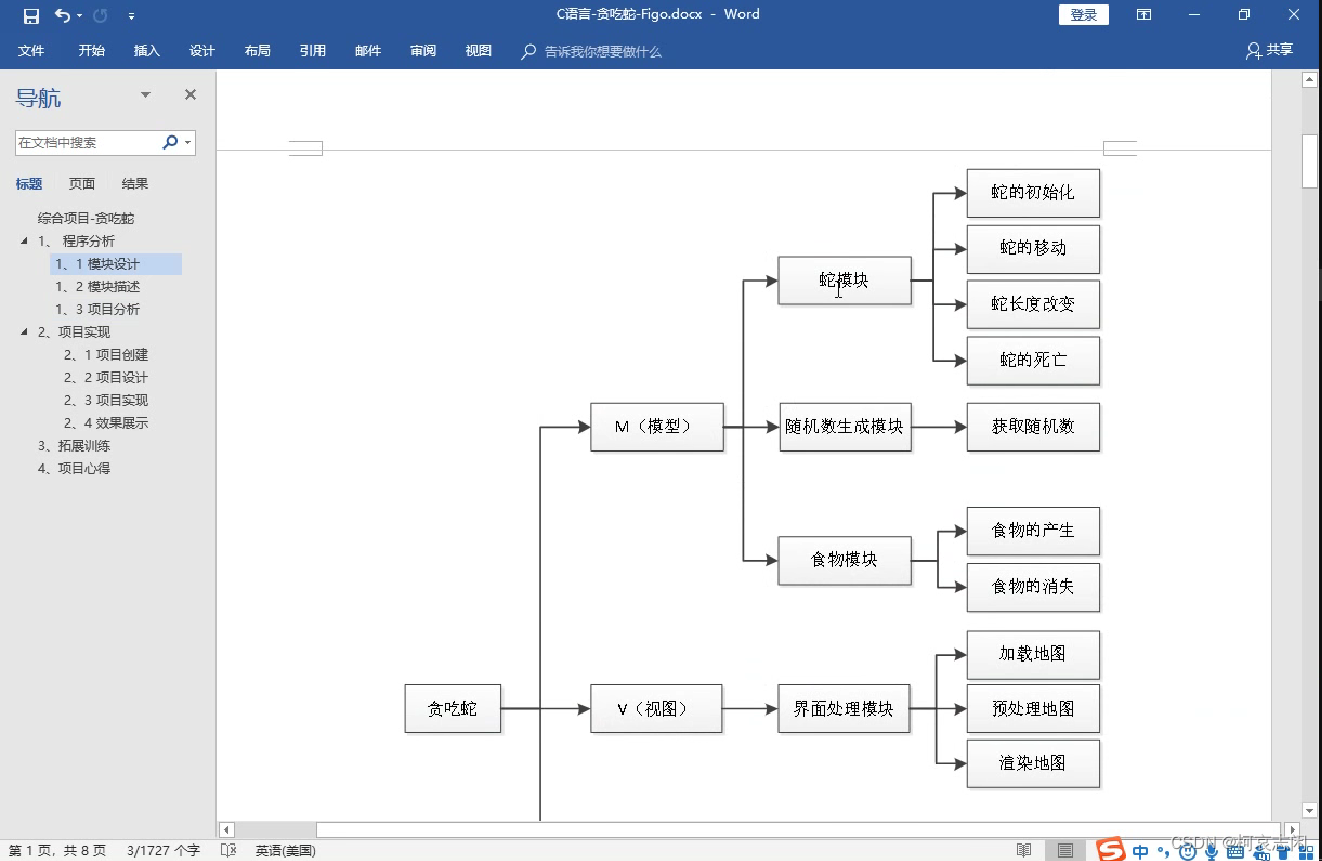Switch to the 开始 ribbon tab
This screenshot has height=861, width=1322.
[92, 51]
